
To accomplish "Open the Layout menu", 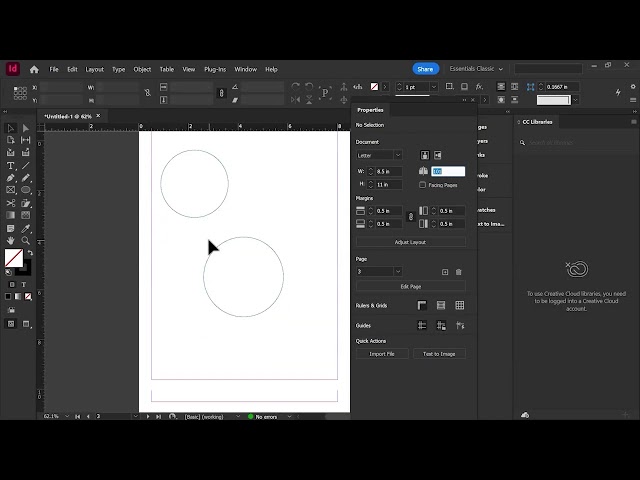I will click(94, 69).
